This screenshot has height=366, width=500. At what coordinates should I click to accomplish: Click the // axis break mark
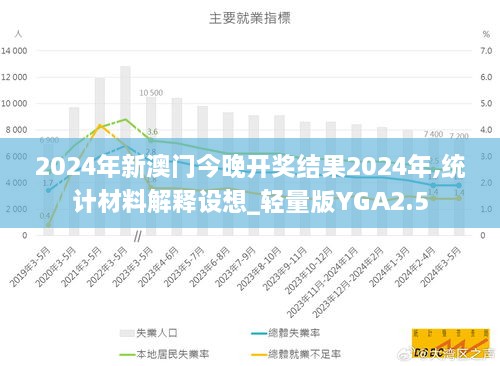[x=137, y=237]
